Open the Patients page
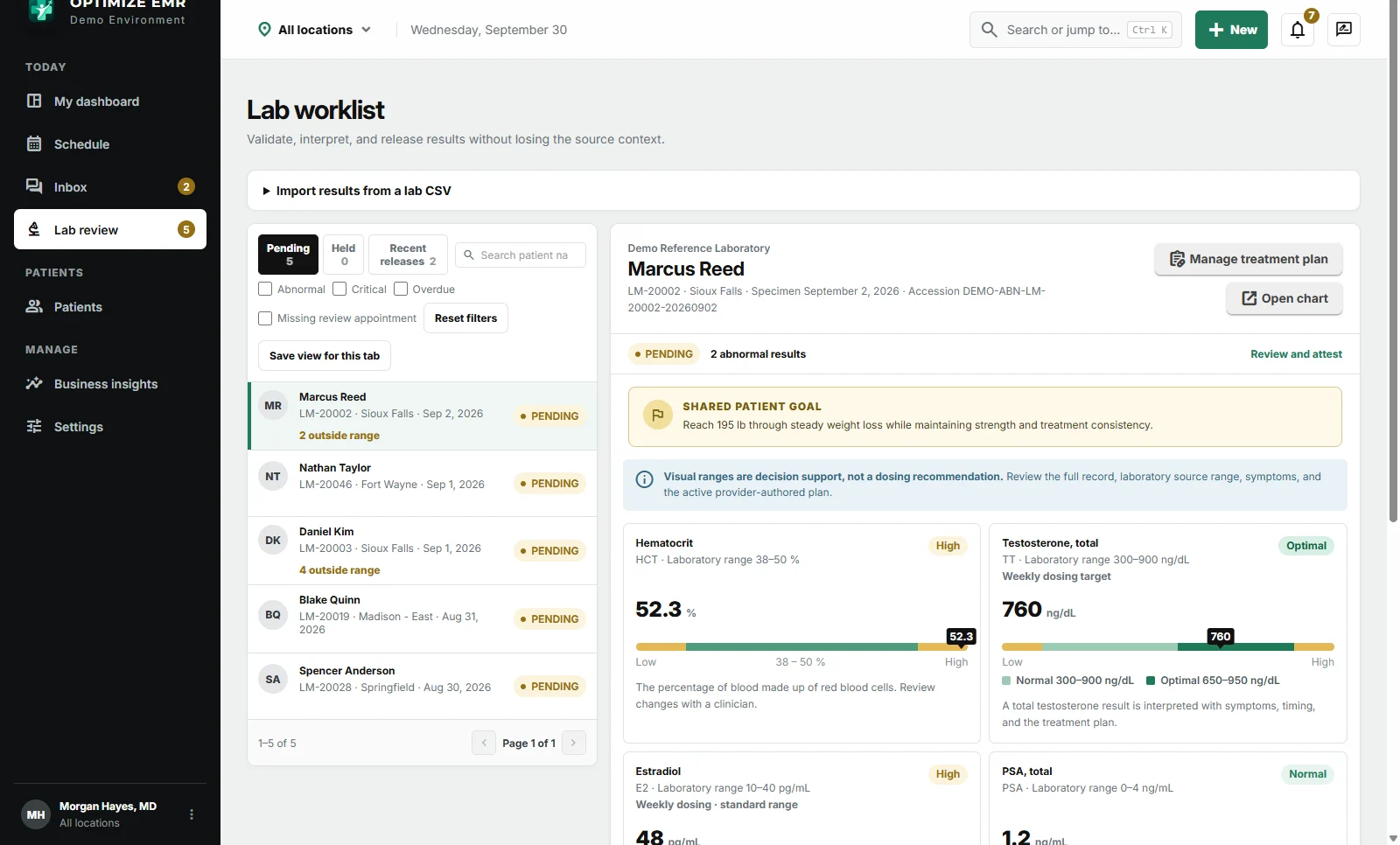 110,307
